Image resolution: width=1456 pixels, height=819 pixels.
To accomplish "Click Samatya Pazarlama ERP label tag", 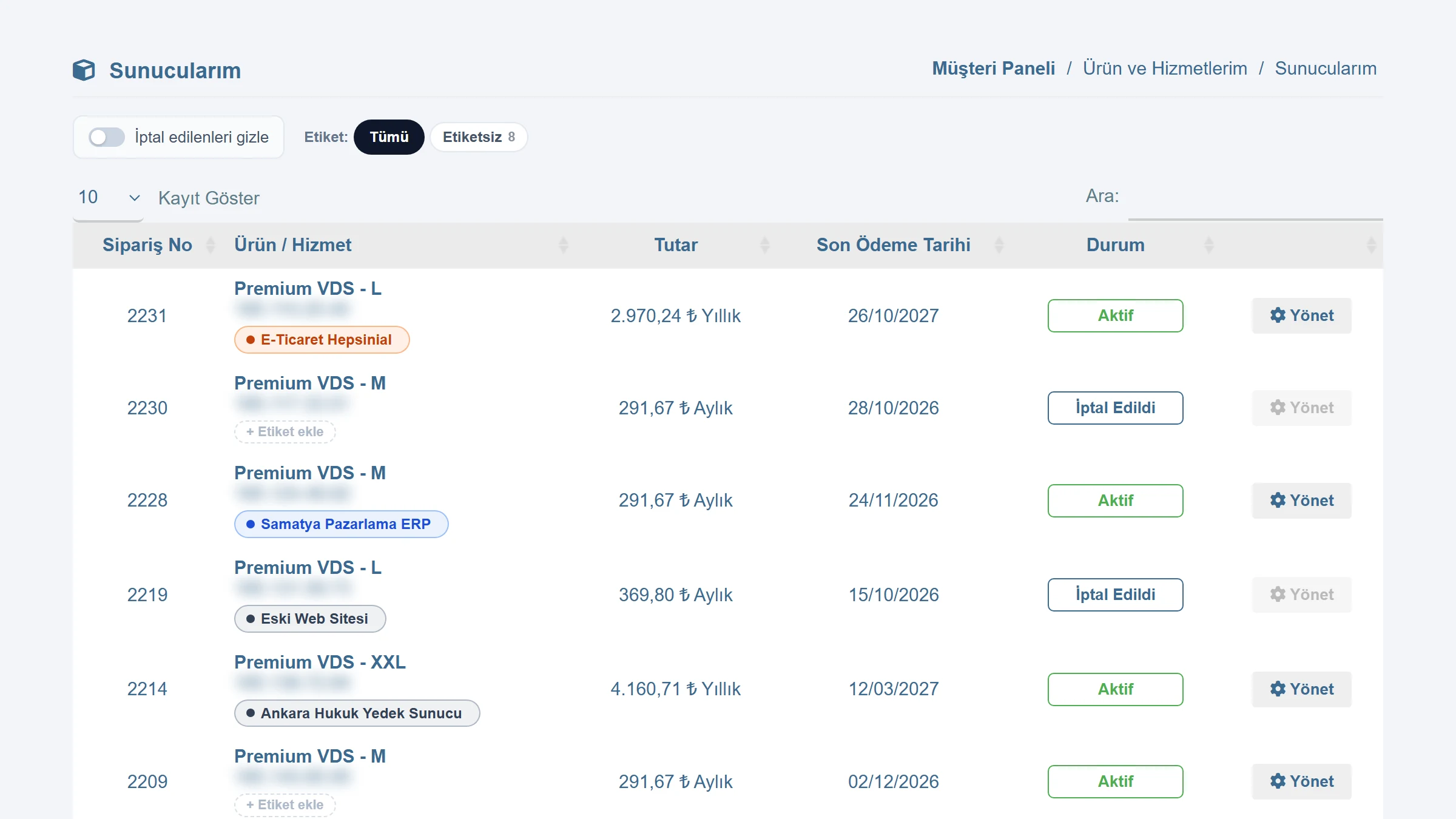I will coord(341,524).
